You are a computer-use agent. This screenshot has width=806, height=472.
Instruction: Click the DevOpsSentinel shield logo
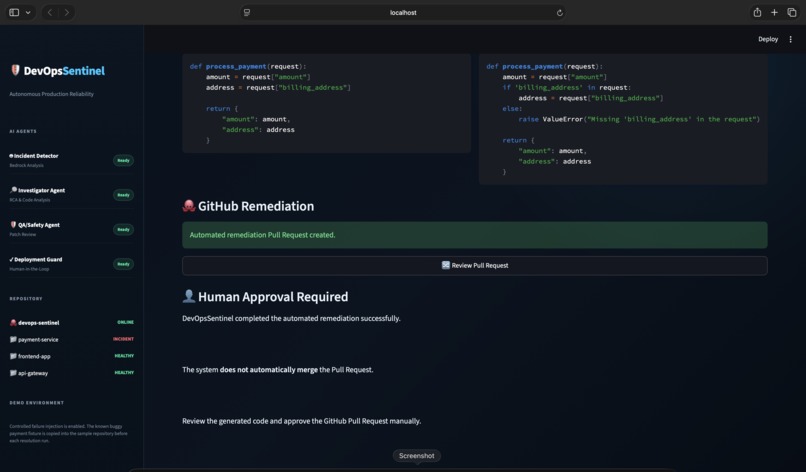(15, 70)
